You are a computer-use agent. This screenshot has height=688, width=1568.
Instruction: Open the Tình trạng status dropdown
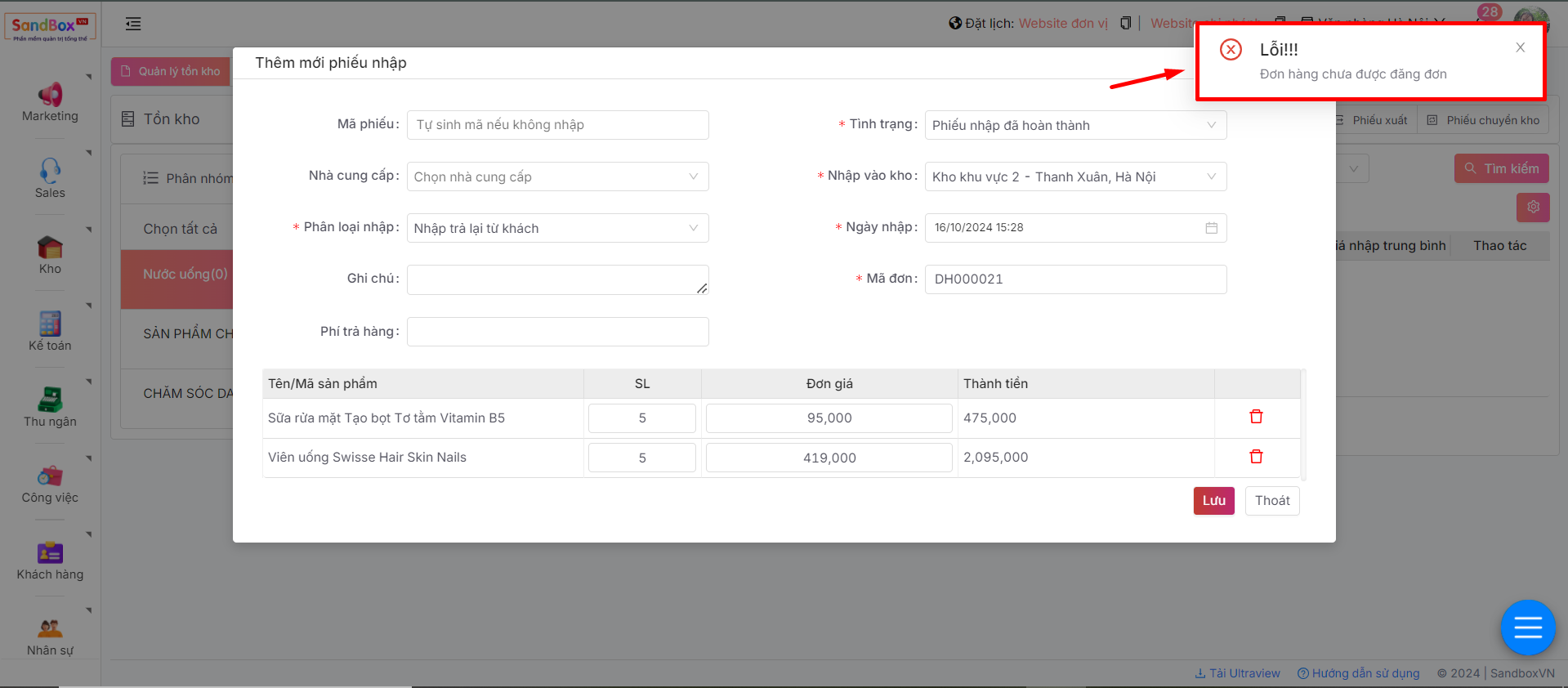[1074, 125]
